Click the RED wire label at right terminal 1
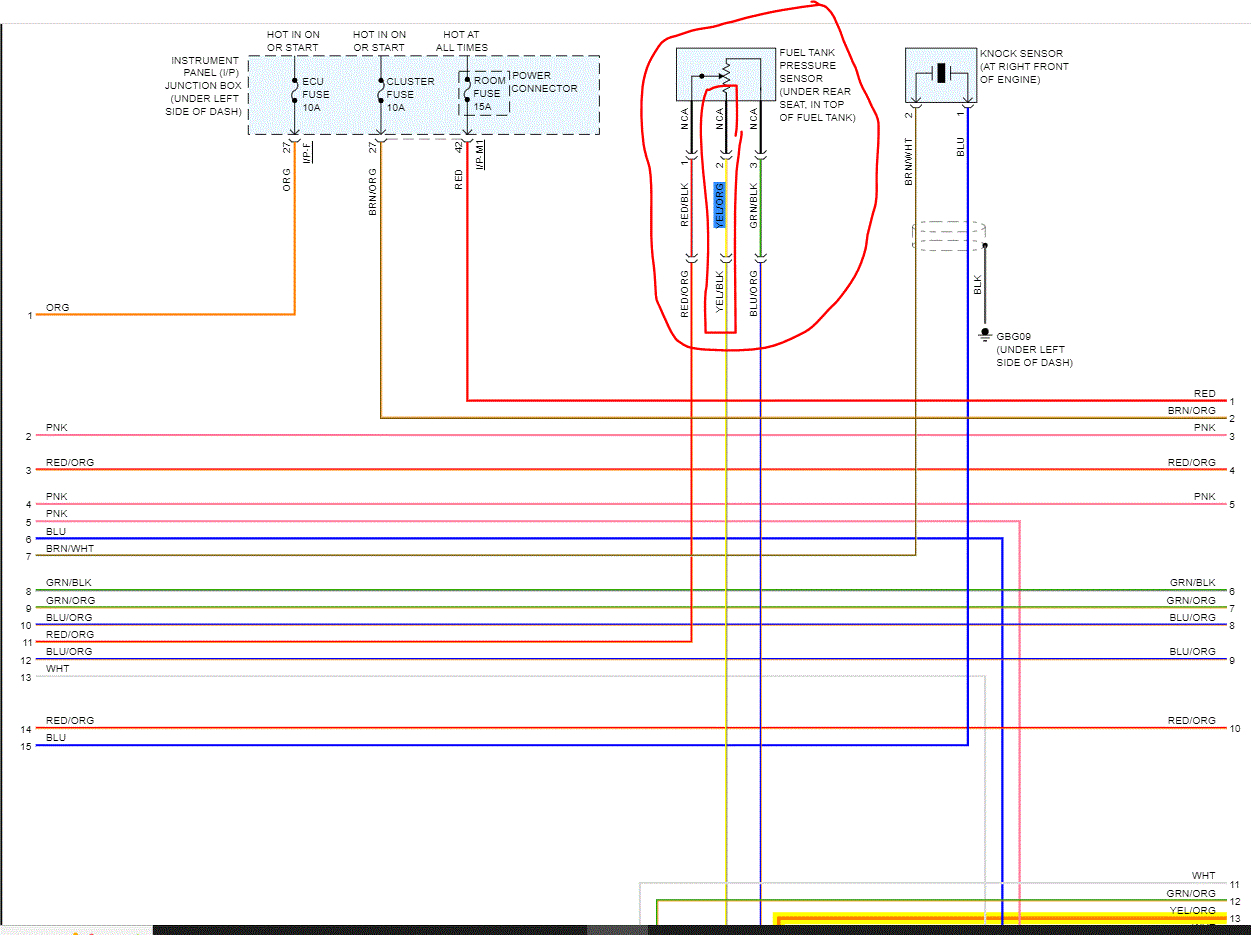Screen dimensions: 1251x935 [x=1204, y=394]
